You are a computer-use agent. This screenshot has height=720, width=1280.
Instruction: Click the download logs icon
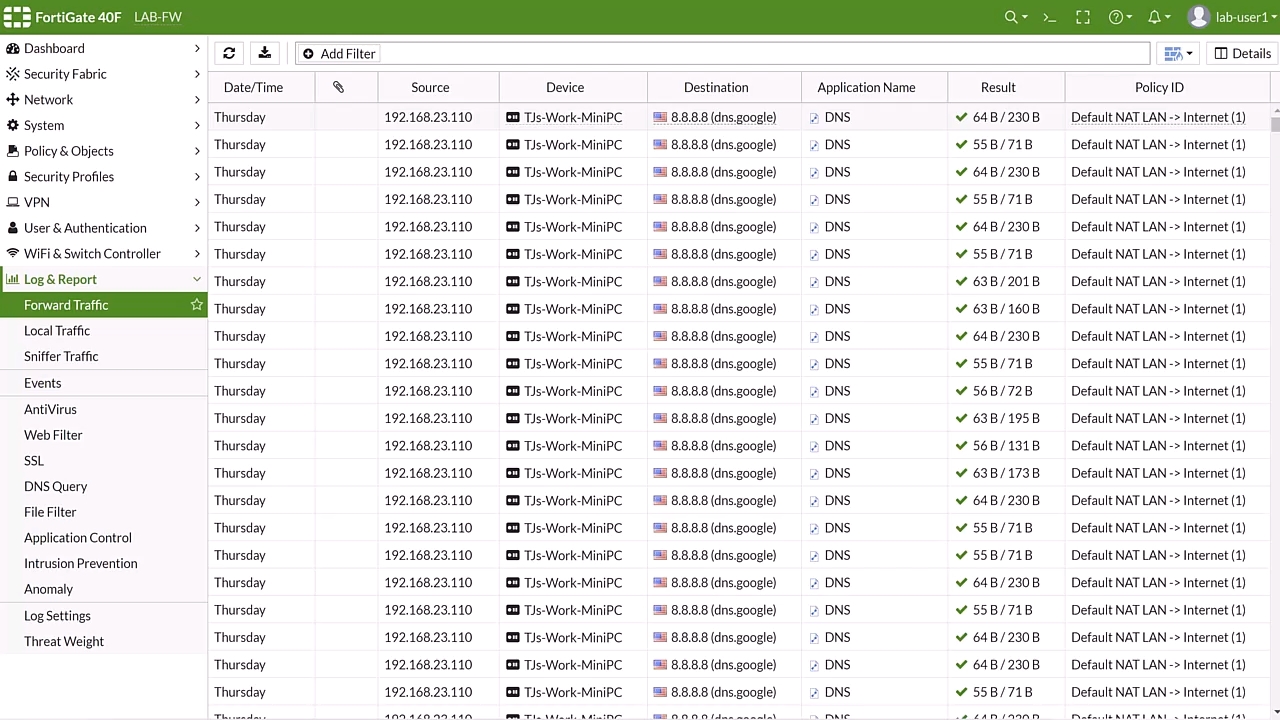264,53
